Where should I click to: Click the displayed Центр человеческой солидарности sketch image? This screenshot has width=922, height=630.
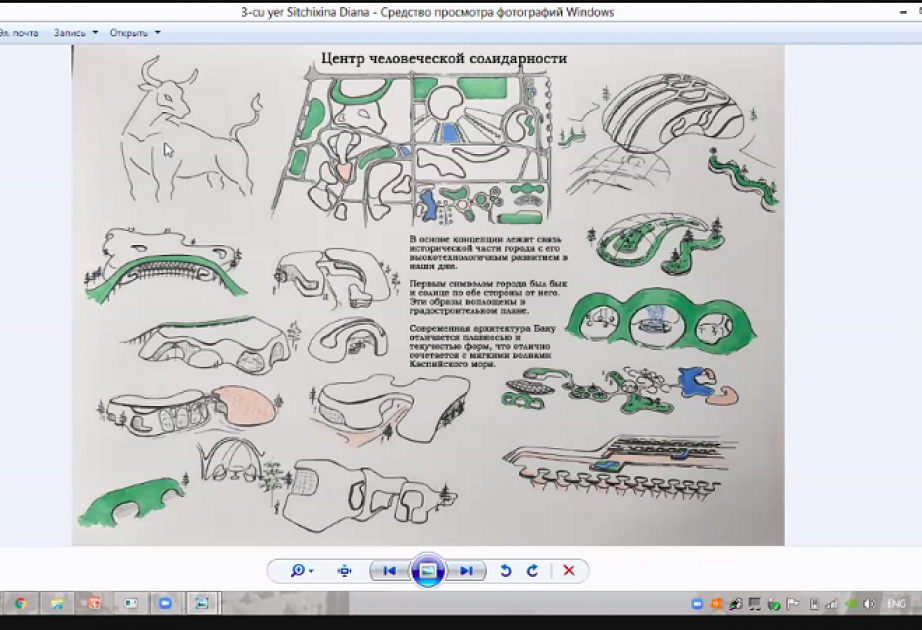pos(428,295)
